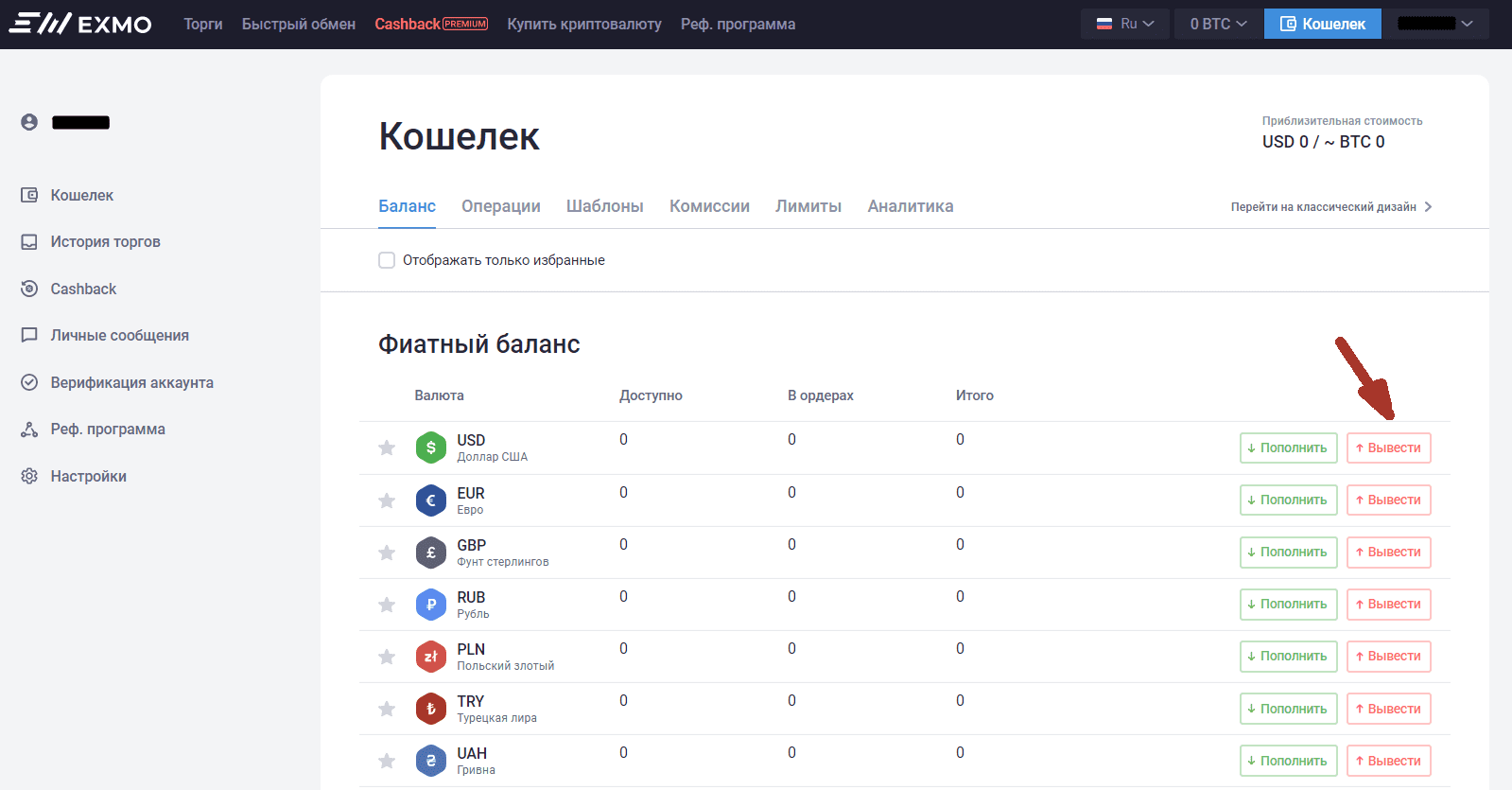Click the Личные сообщения message icon
This screenshot has width=1512, height=790.
29,336
